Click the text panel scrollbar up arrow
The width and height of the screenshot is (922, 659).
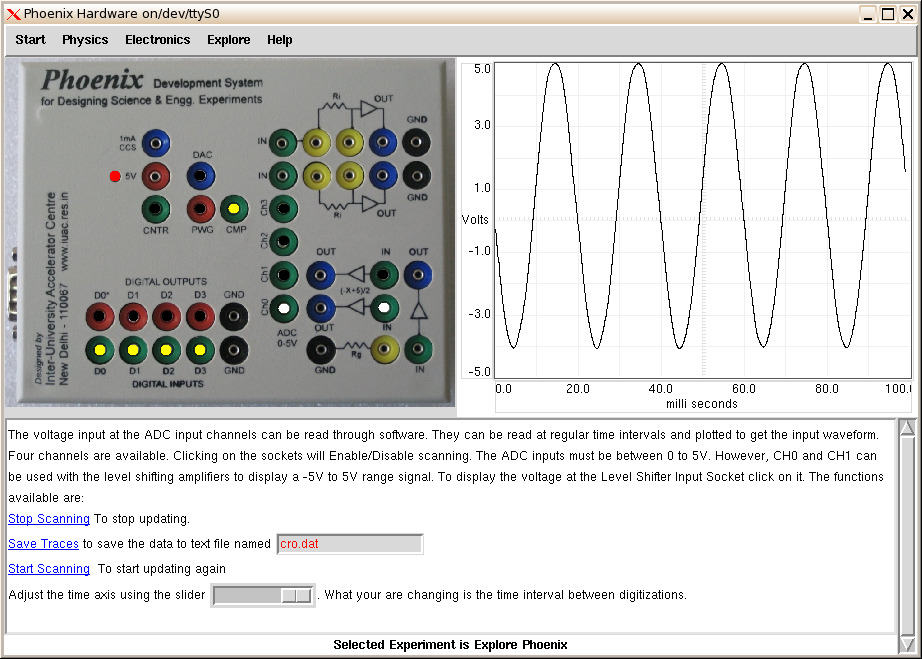[x=907, y=427]
